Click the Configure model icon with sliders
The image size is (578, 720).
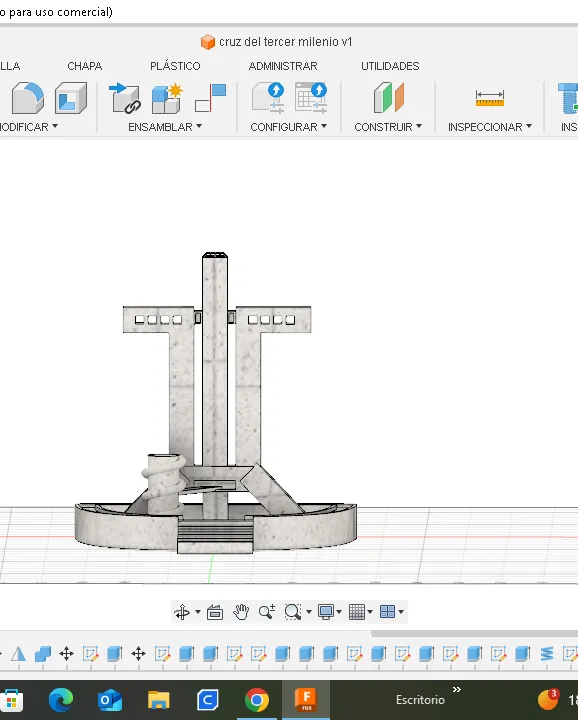(268, 97)
